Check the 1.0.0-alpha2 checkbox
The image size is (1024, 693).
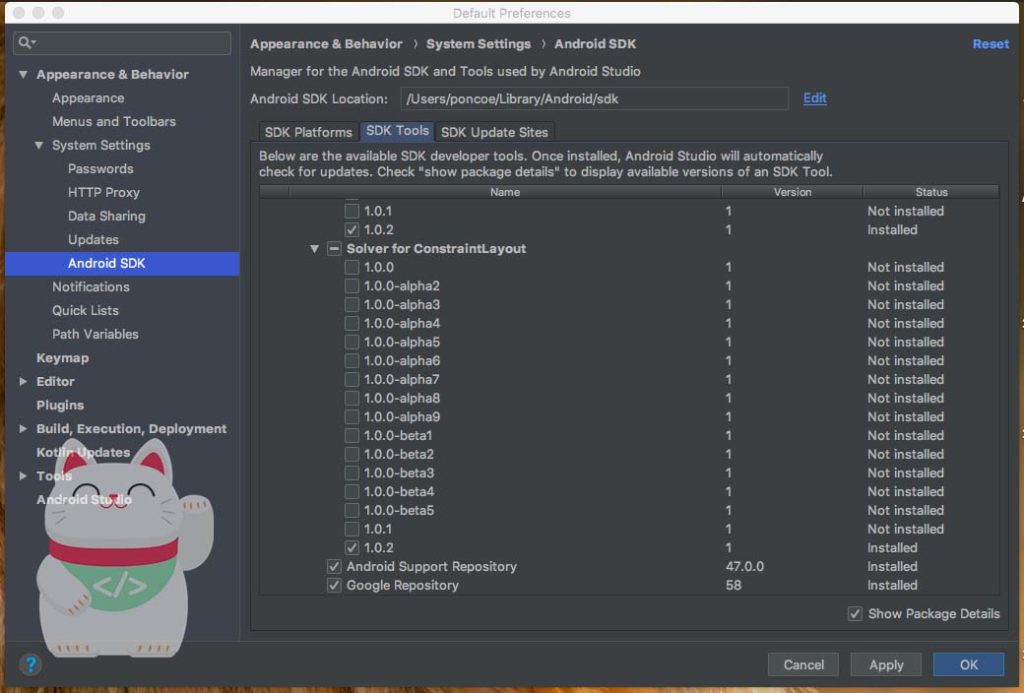(x=351, y=286)
